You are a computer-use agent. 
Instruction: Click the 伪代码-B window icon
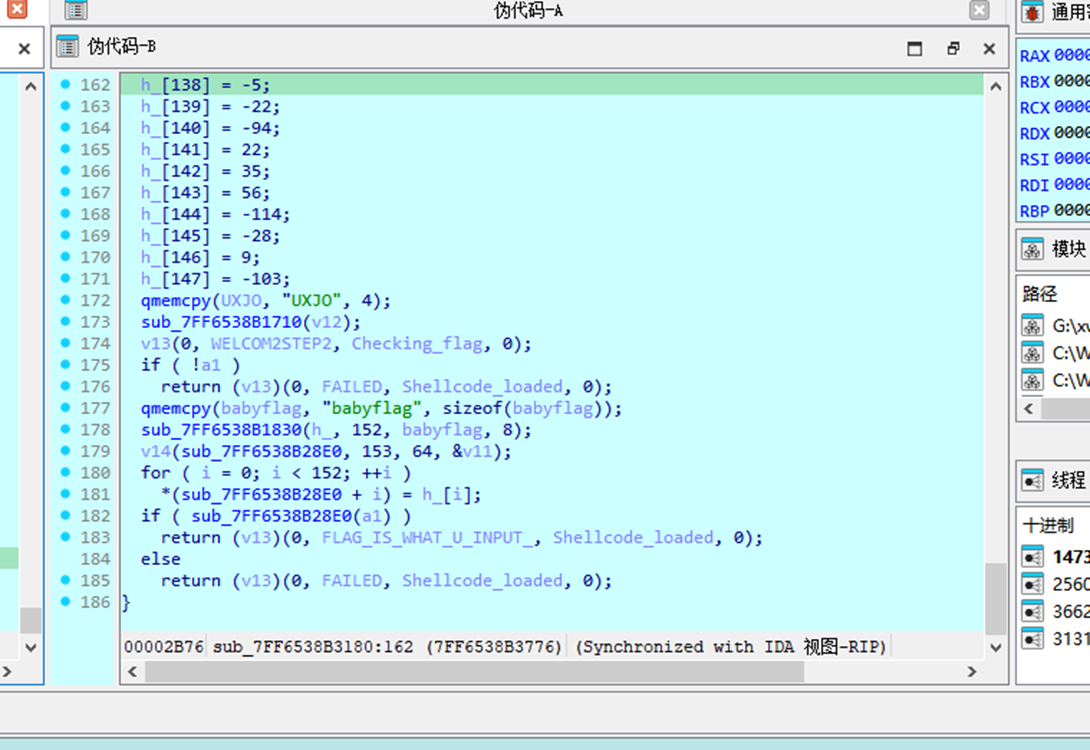[67, 47]
